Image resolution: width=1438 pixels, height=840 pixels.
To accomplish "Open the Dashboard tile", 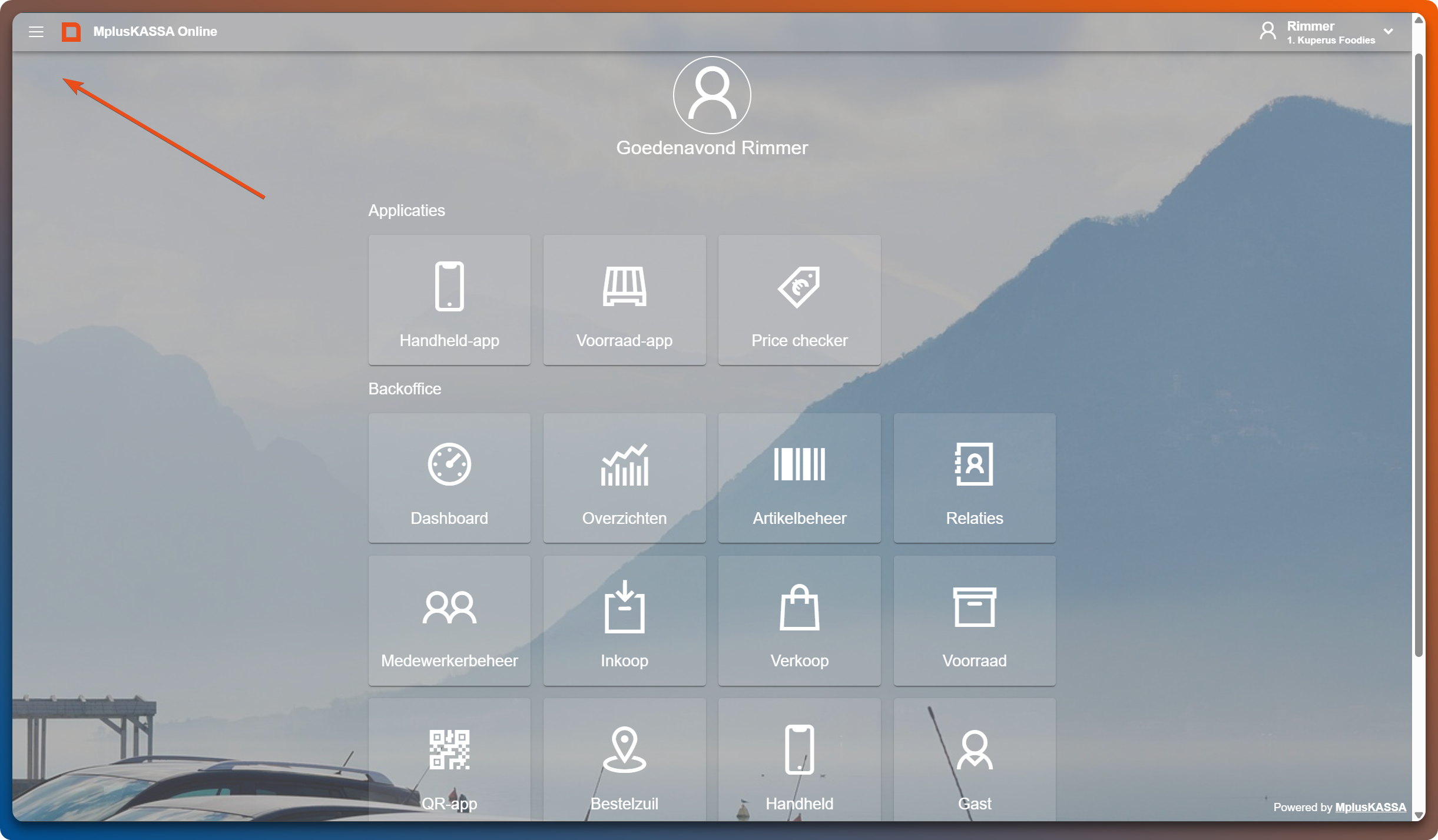I will [x=449, y=478].
